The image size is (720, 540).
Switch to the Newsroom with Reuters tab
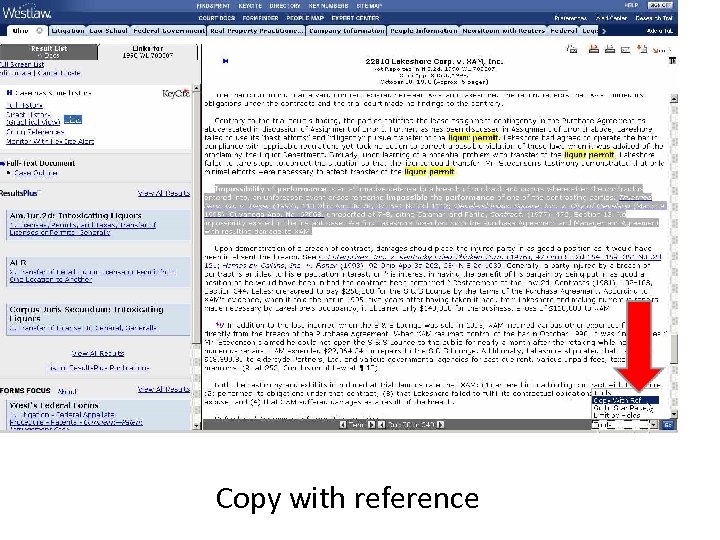503,31
